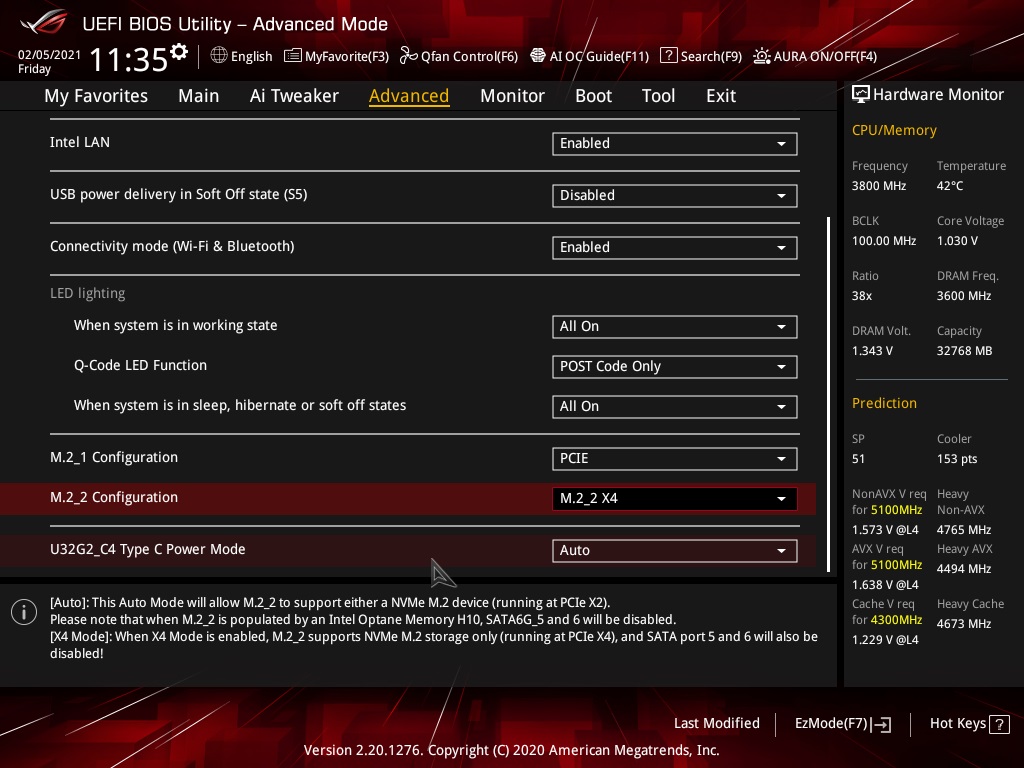Click the AI OC Guide brain icon
The image size is (1024, 768).
[537, 56]
